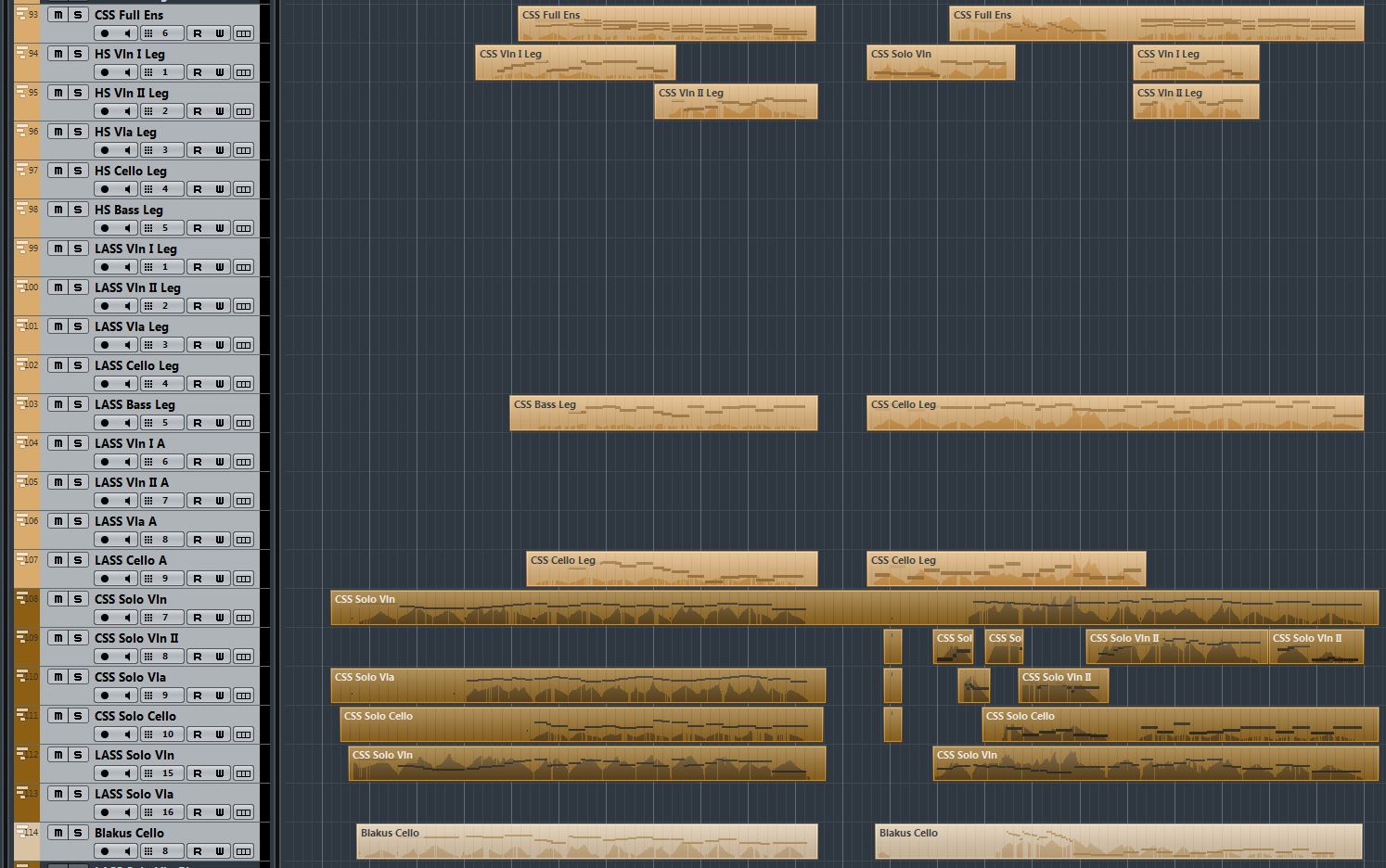Select CSS Cello Leg clip on LASS Bass Leg row
Image resolution: width=1386 pixels, height=868 pixels.
point(1115,414)
